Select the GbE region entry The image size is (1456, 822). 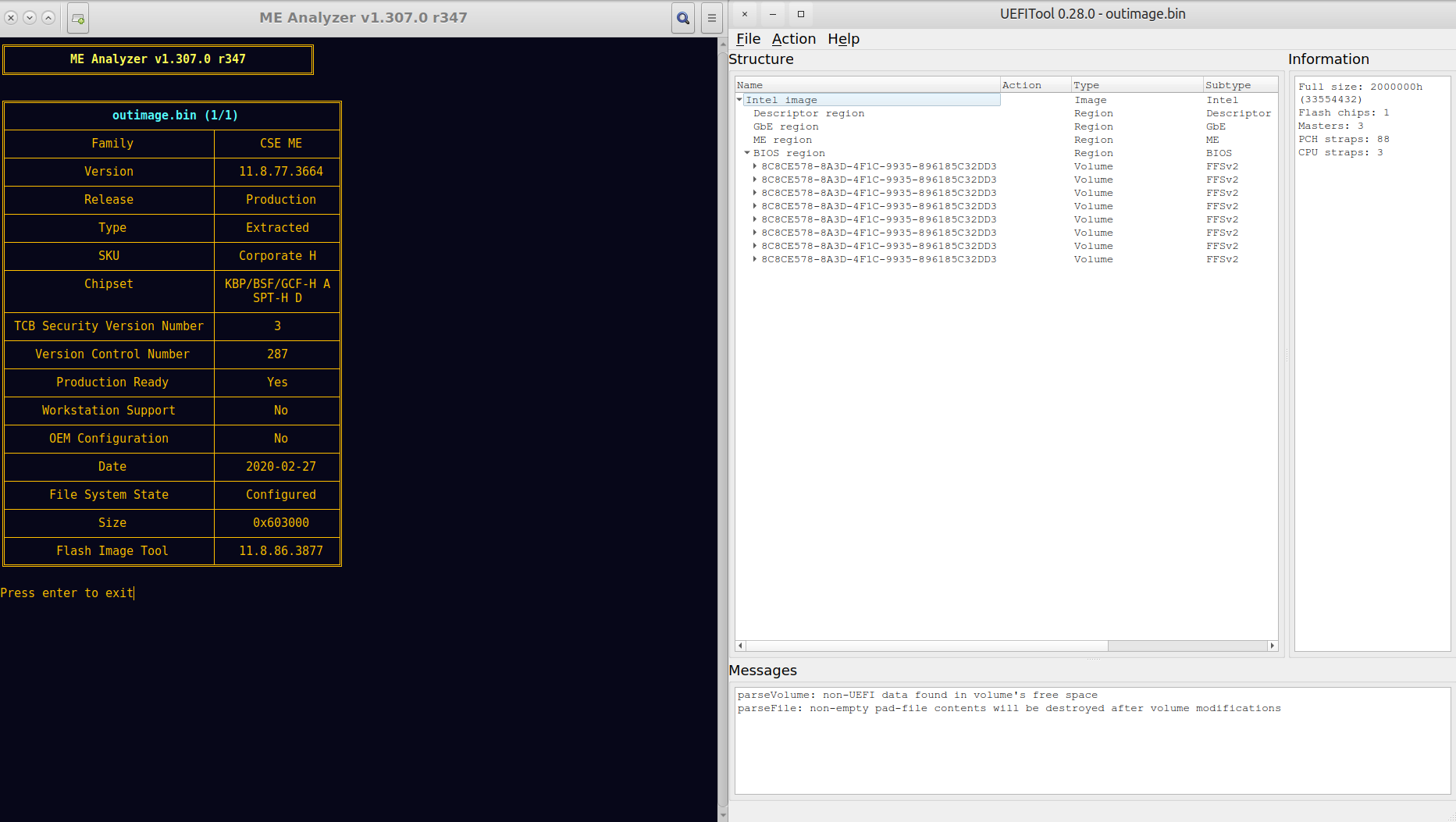785,126
